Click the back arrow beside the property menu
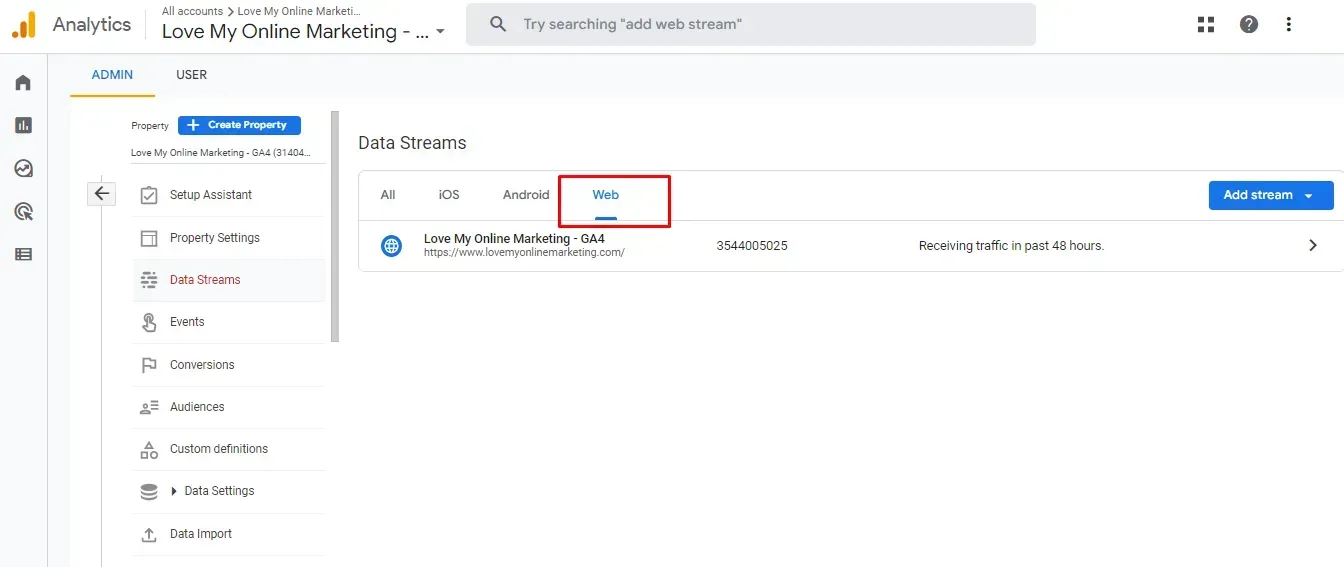The height and width of the screenshot is (567, 1344). [x=102, y=193]
